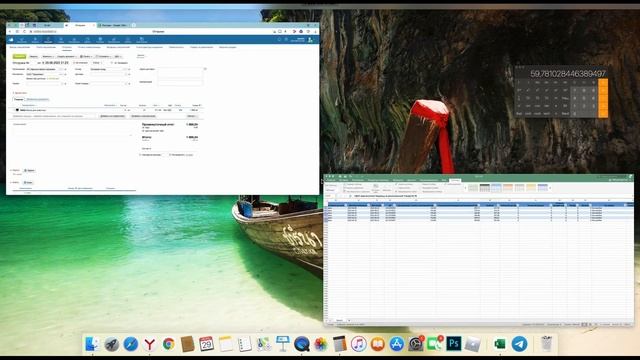Open the Главная ribbon tab in Excel

click(331, 180)
